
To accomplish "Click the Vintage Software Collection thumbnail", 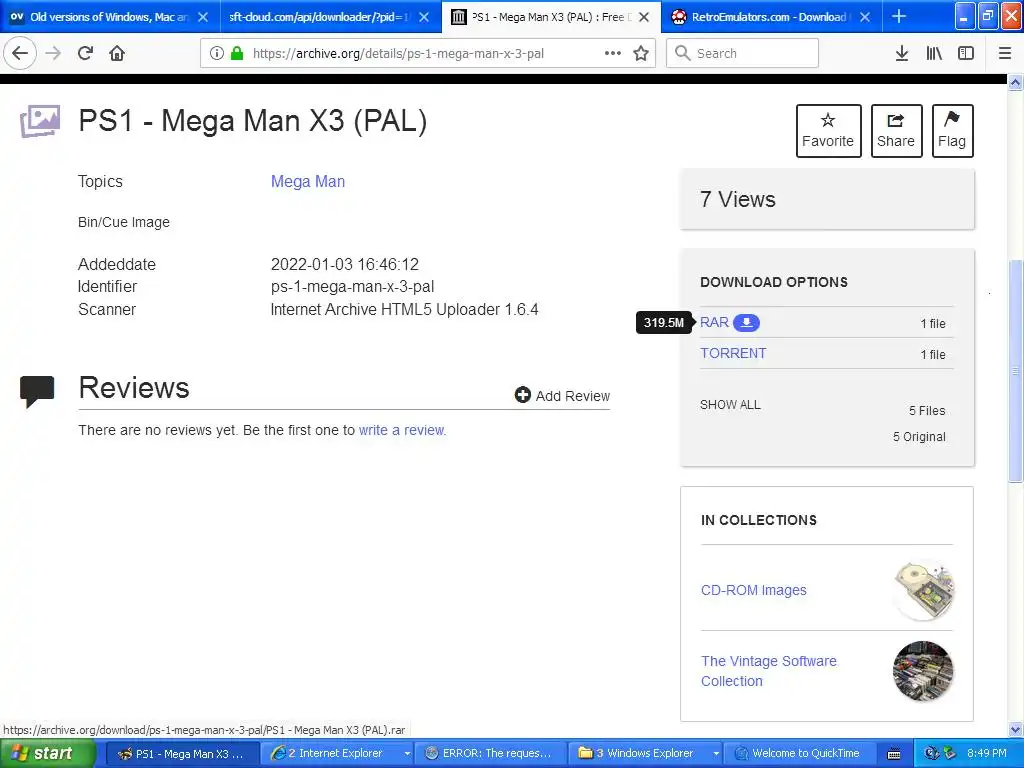I will pos(923,671).
